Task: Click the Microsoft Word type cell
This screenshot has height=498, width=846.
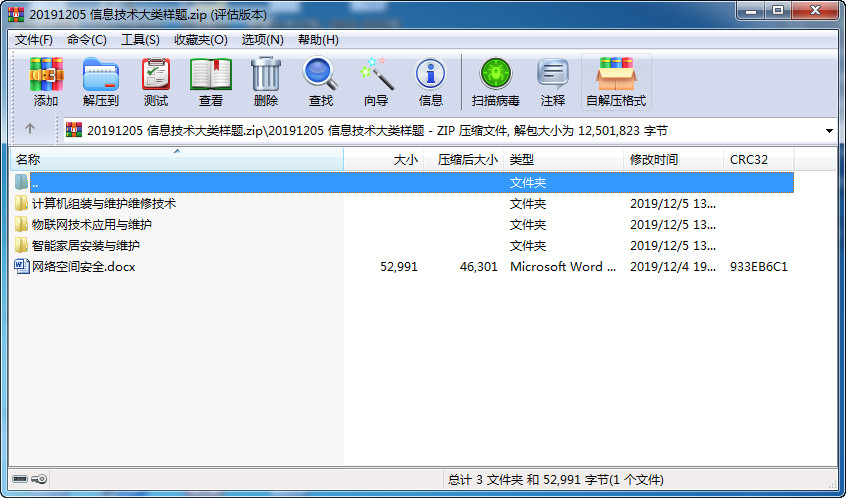Action: [x=563, y=267]
